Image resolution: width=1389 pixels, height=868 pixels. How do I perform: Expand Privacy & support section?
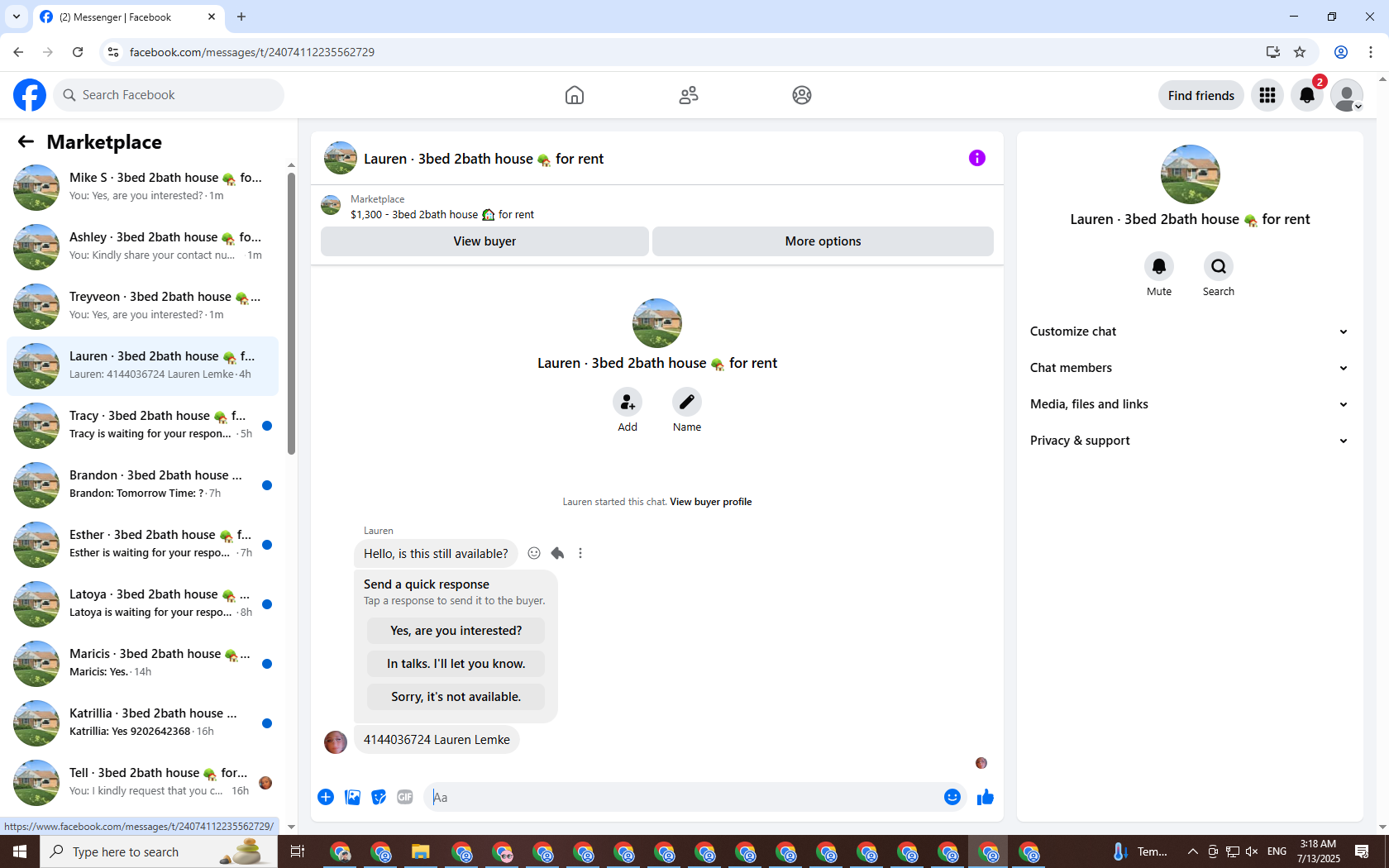coord(1190,441)
